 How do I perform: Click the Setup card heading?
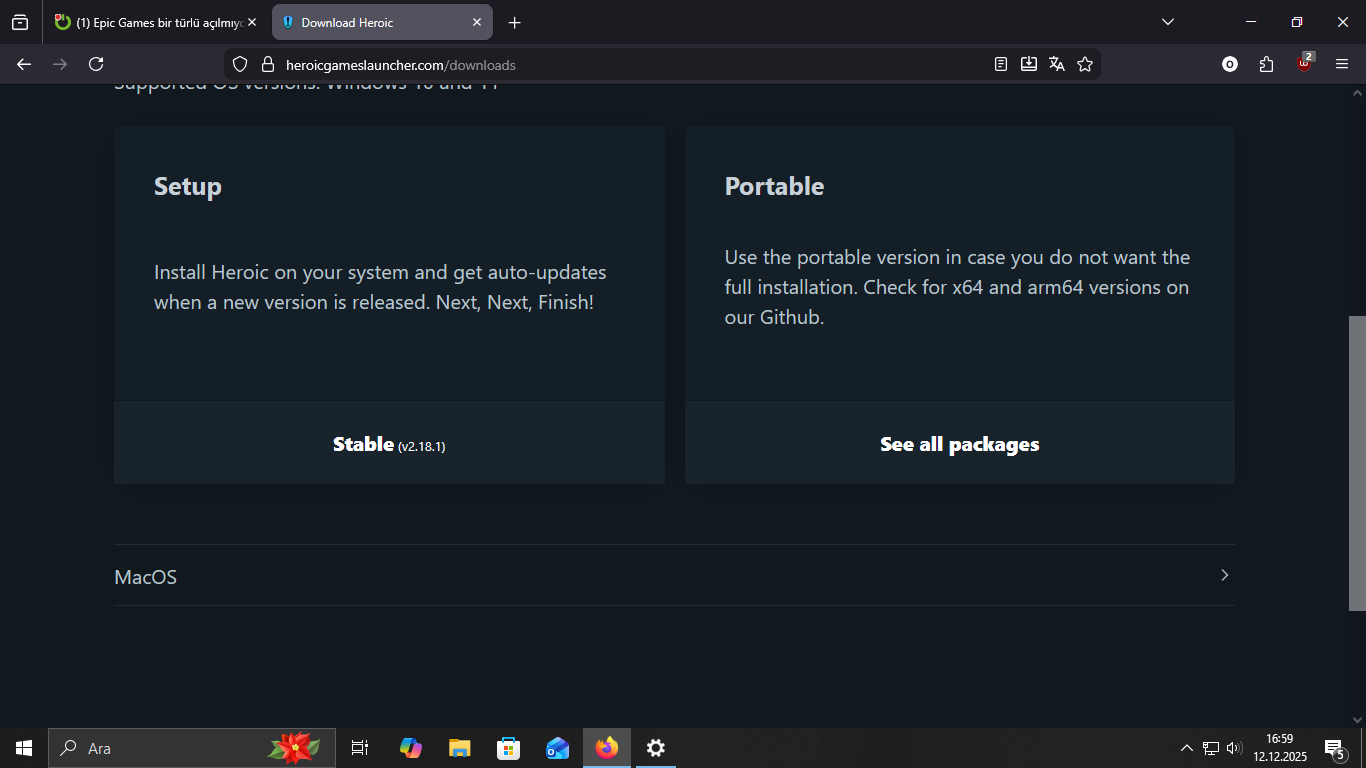click(188, 187)
